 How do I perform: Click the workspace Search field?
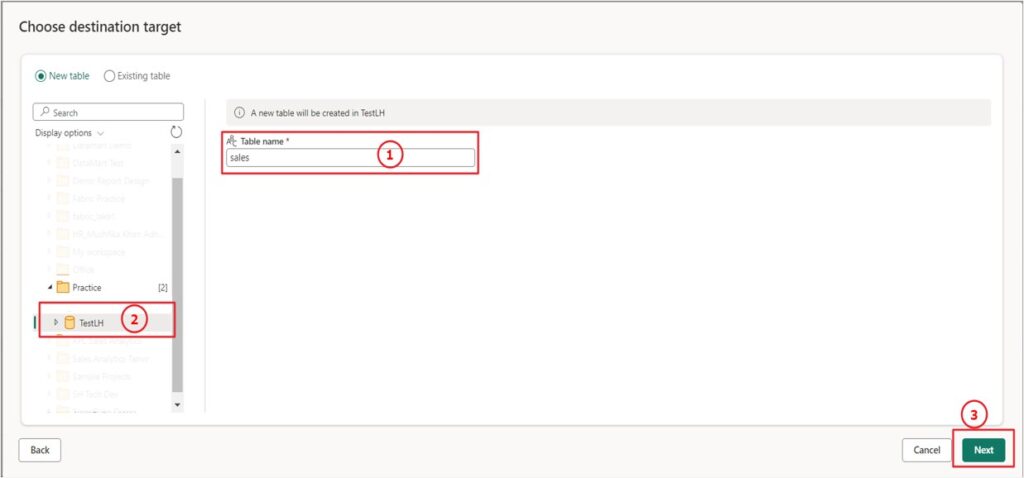(108, 112)
